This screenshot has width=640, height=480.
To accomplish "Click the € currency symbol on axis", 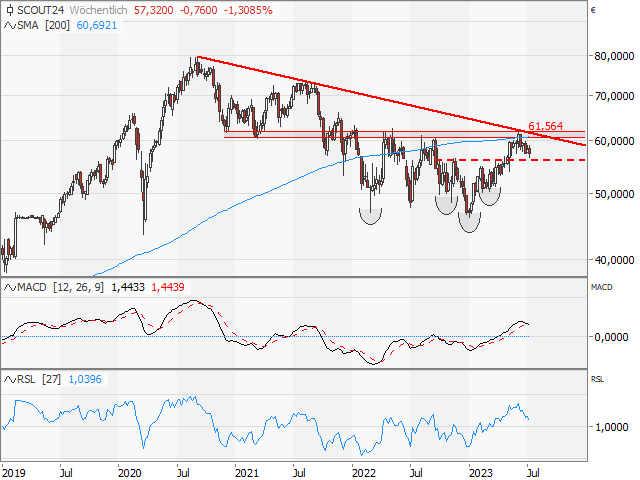I will (593, 10).
